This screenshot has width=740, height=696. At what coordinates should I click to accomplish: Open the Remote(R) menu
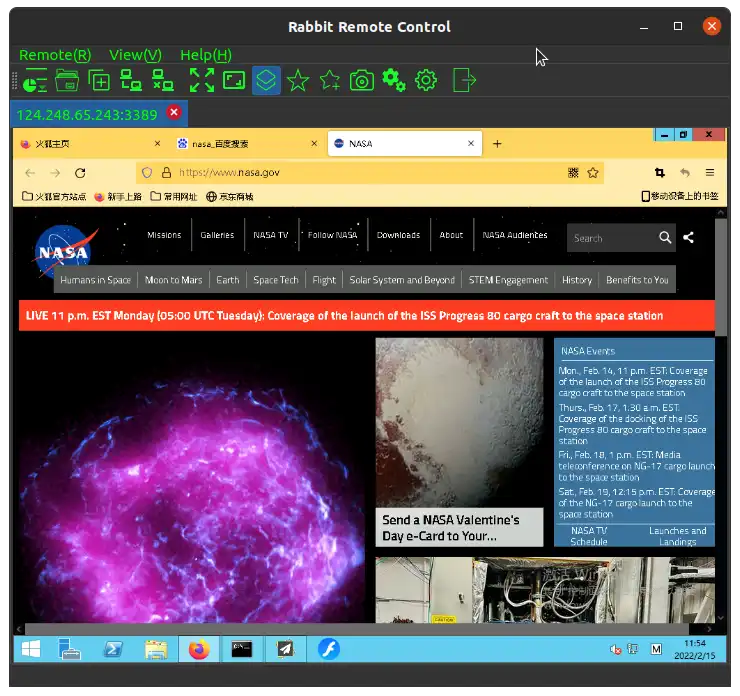pos(55,55)
